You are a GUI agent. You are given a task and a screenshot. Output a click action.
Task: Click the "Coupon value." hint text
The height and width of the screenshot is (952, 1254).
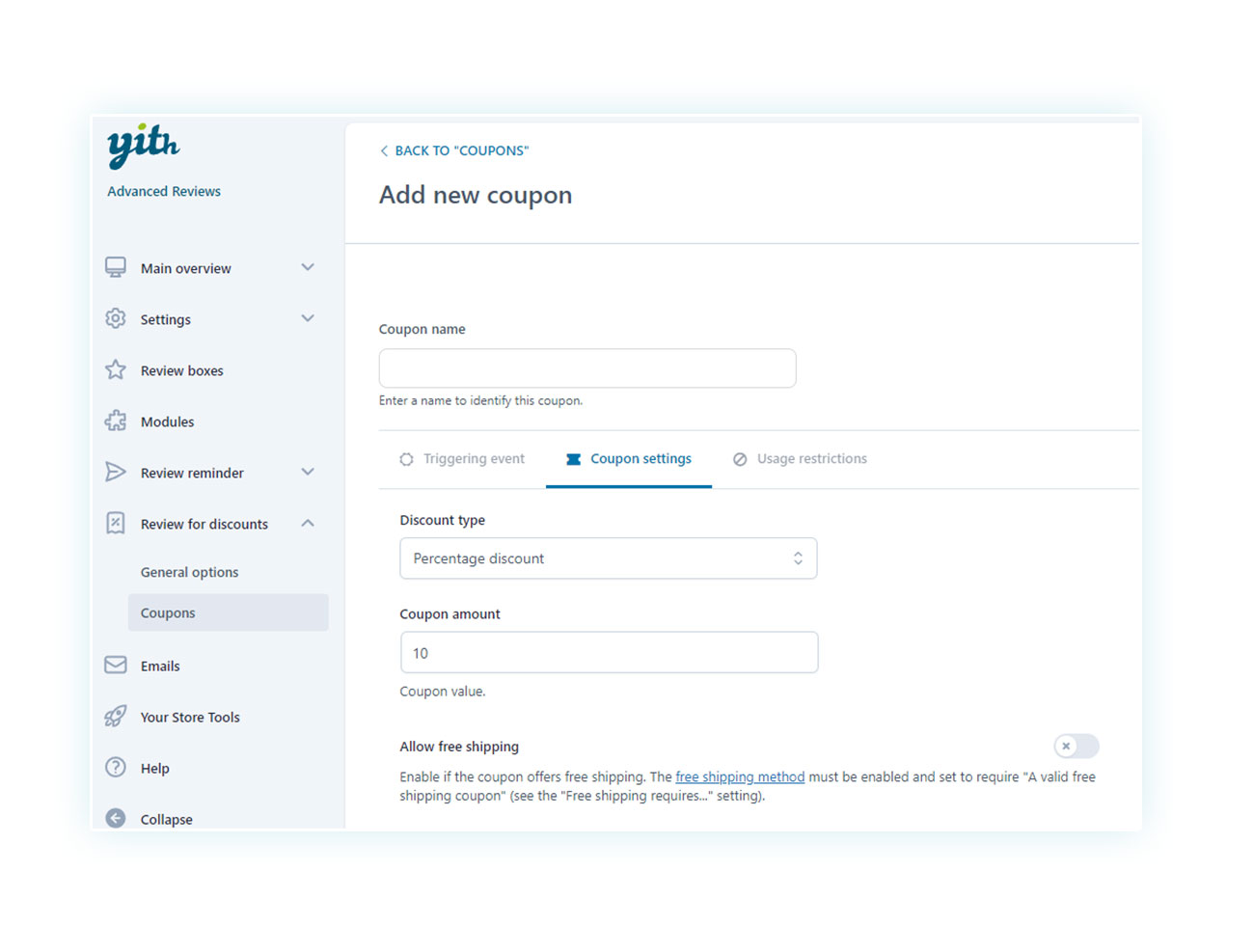tap(443, 692)
